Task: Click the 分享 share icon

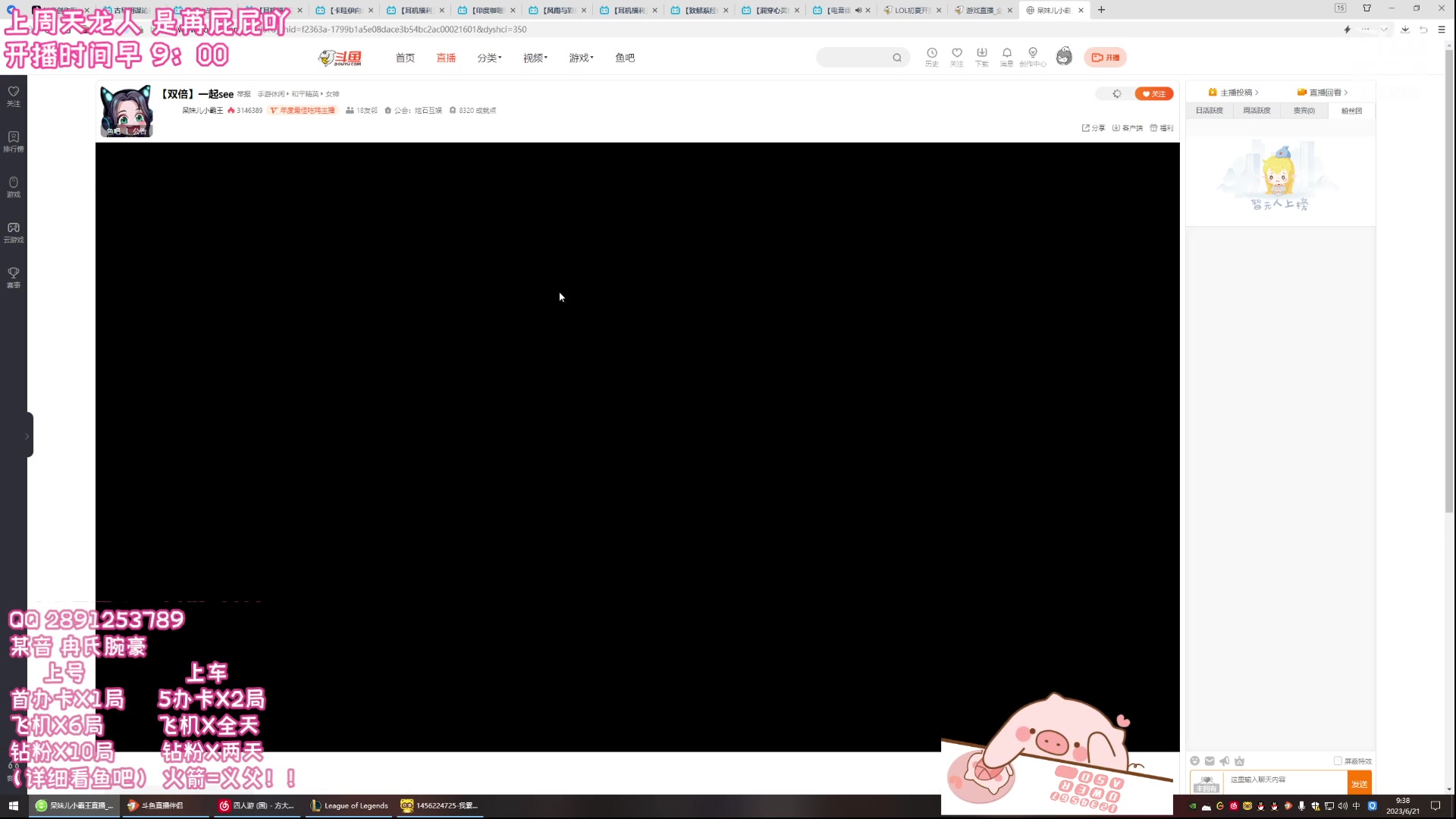Action: [1093, 128]
